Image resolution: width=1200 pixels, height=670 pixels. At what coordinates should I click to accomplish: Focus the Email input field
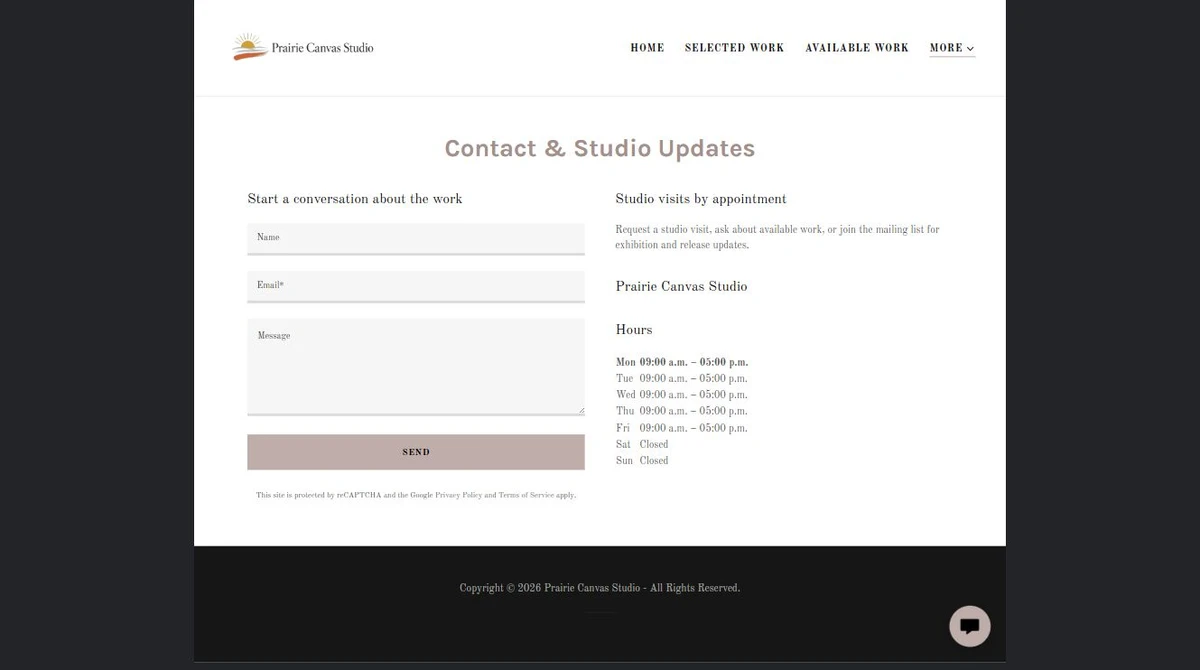pos(416,287)
